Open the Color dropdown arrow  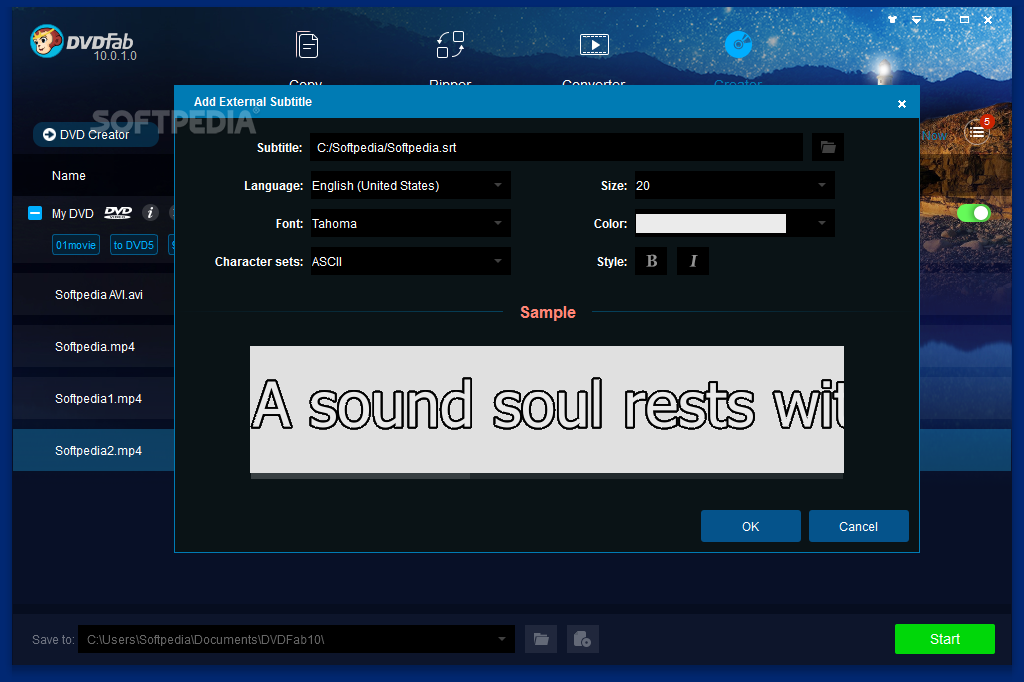[822, 223]
